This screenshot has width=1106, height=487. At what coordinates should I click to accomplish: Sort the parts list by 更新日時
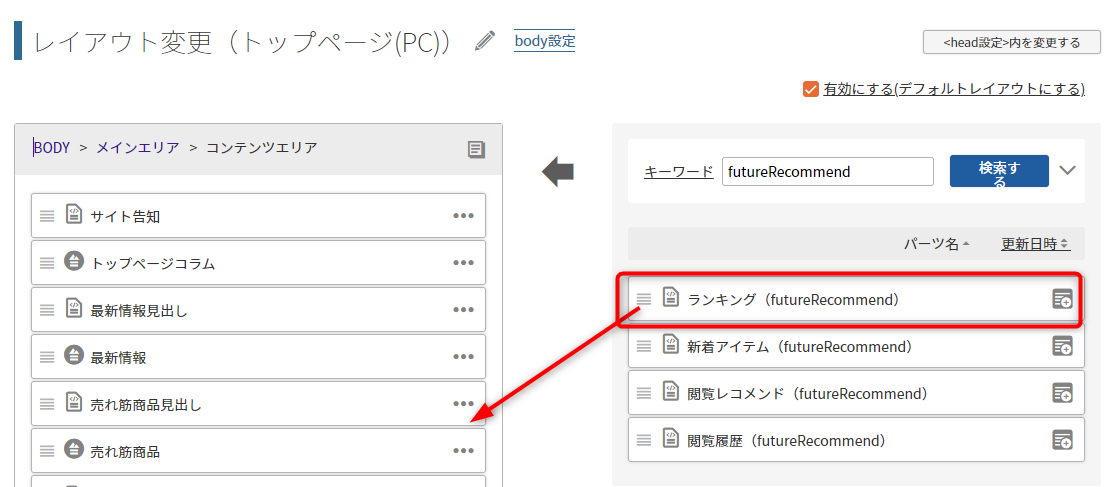click(1035, 244)
